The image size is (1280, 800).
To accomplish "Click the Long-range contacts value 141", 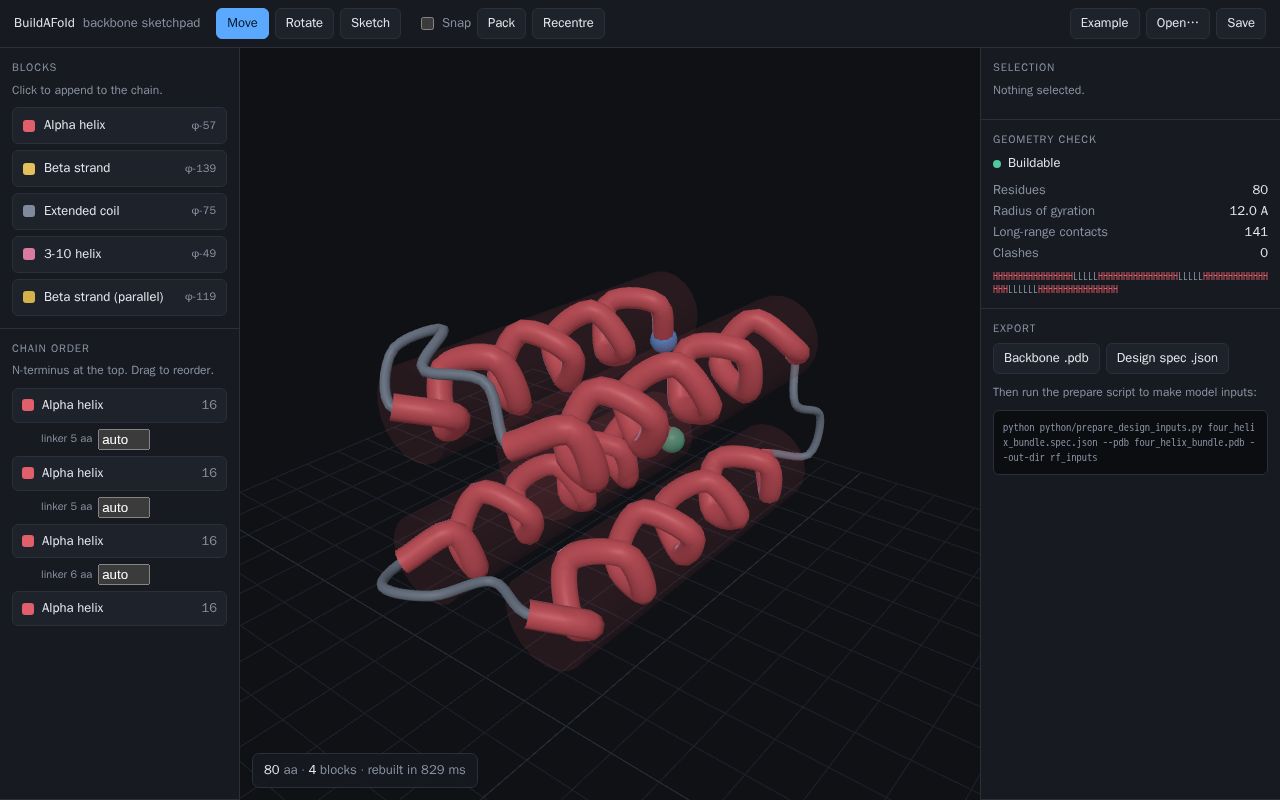I will tap(1256, 232).
